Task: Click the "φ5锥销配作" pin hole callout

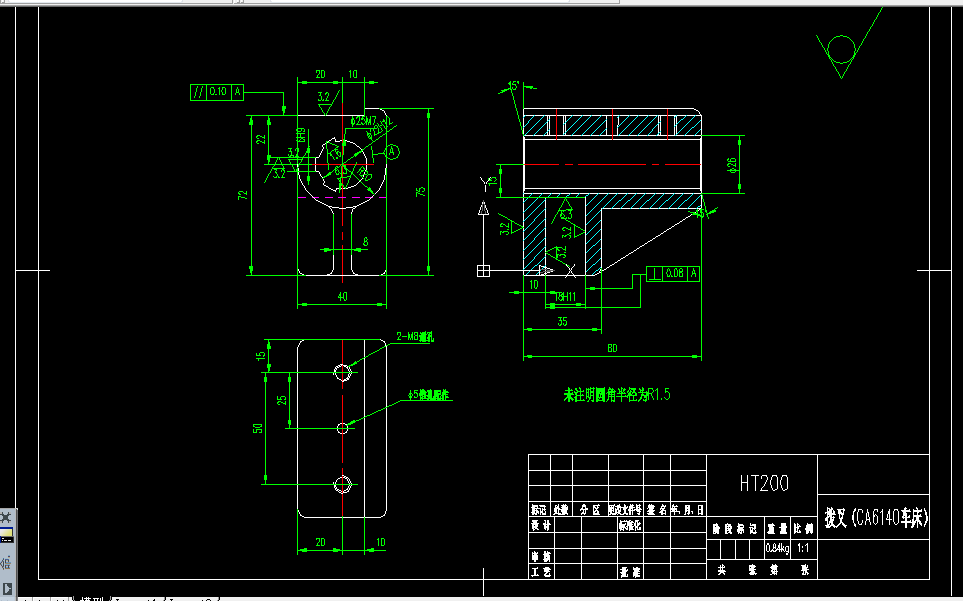Action: point(429,395)
